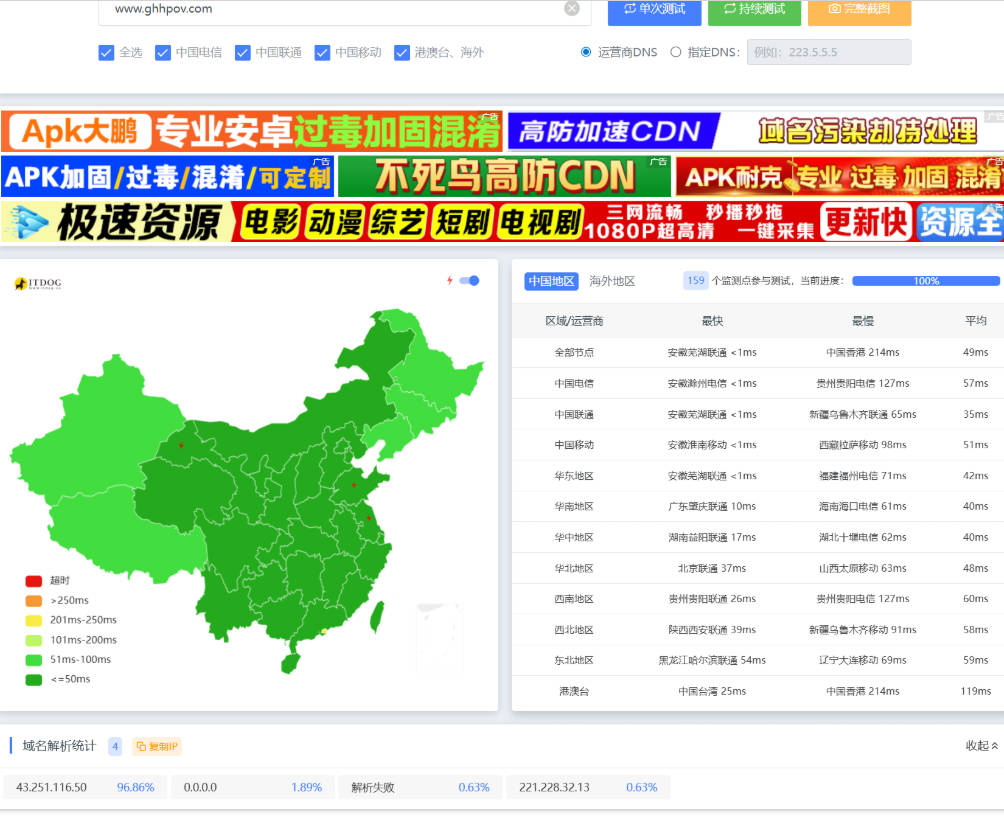Toggle the 中国电信 checkbox
The image size is (1004, 823).
tap(163, 53)
